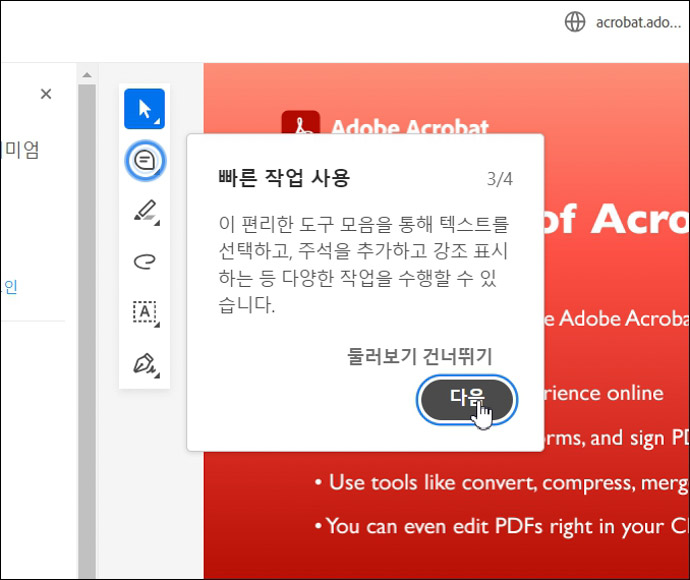Click the 3/4 step indicator
The height and width of the screenshot is (580, 690).
[499, 179]
